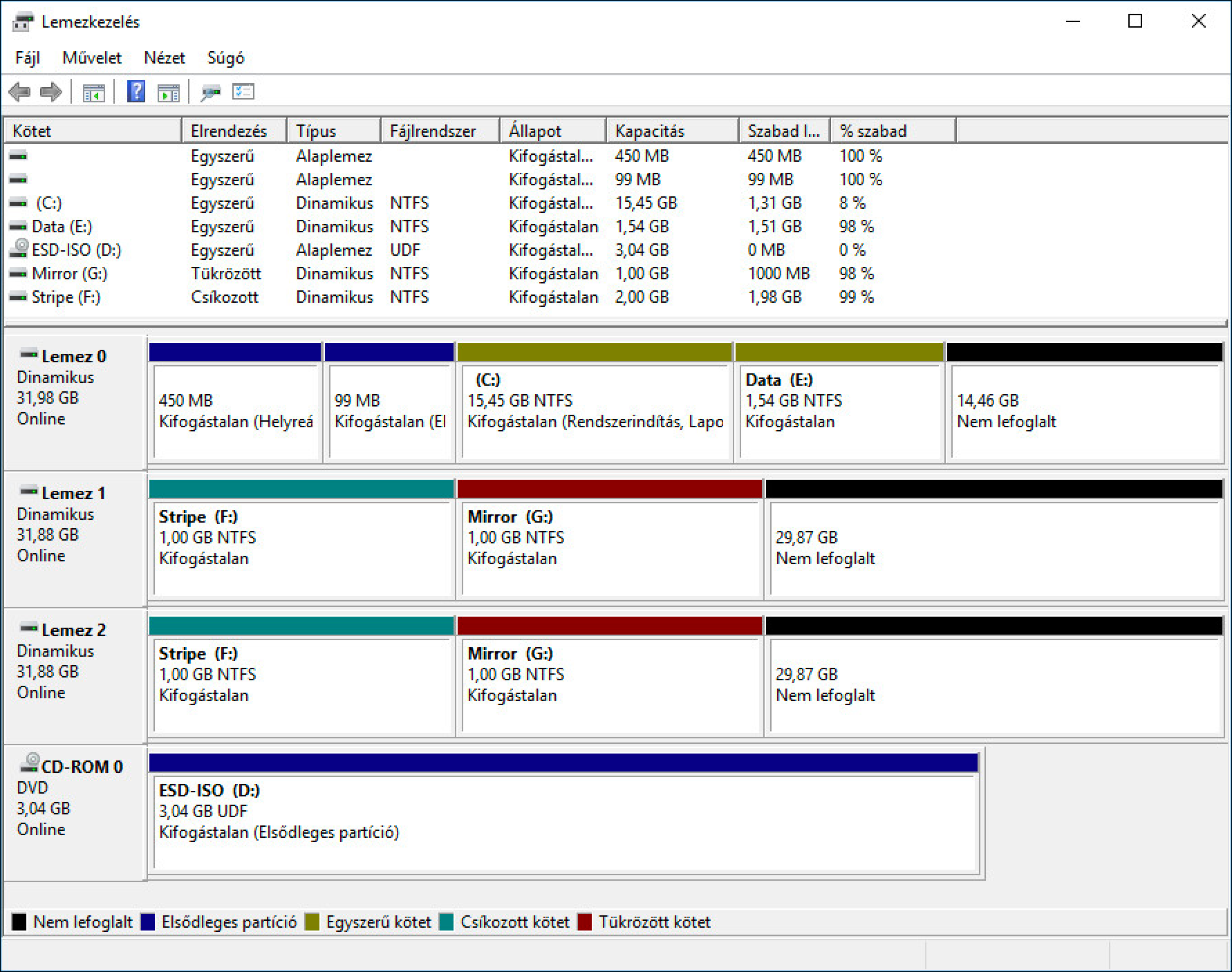Sort by the Szabad l... column header

784,131
